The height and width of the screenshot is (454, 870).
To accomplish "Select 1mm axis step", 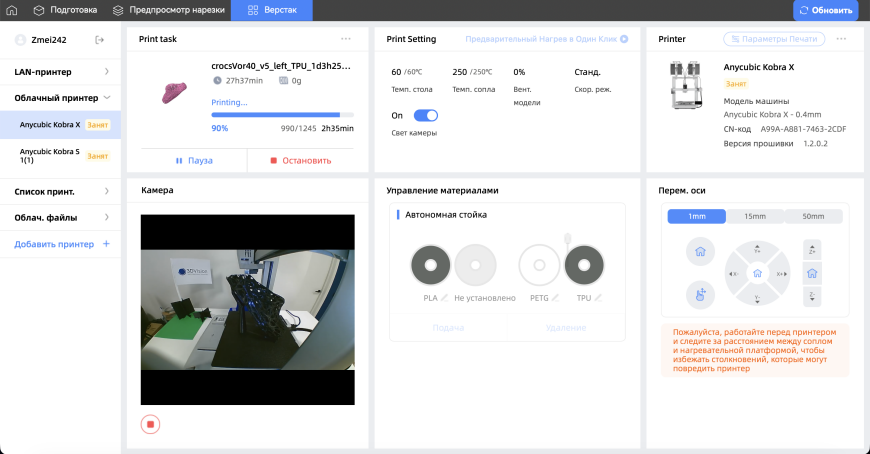I will pyautogui.click(x=697, y=216).
